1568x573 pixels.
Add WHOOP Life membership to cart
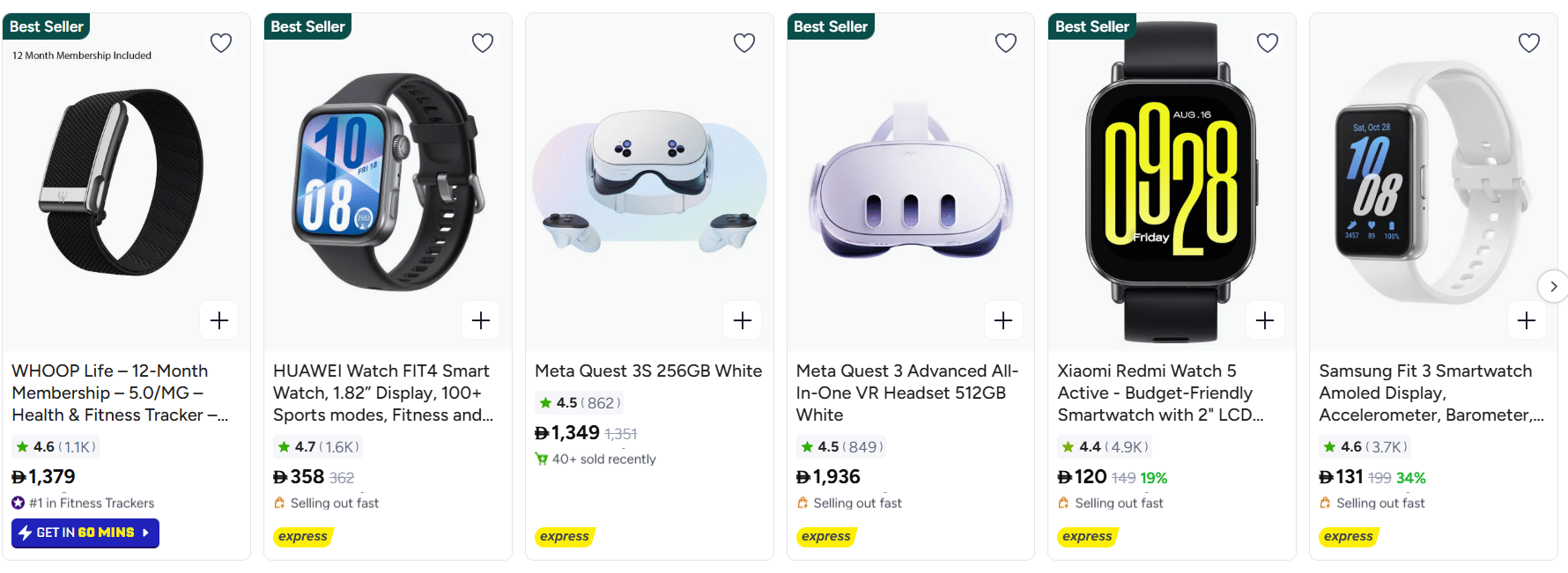pyautogui.click(x=219, y=320)
